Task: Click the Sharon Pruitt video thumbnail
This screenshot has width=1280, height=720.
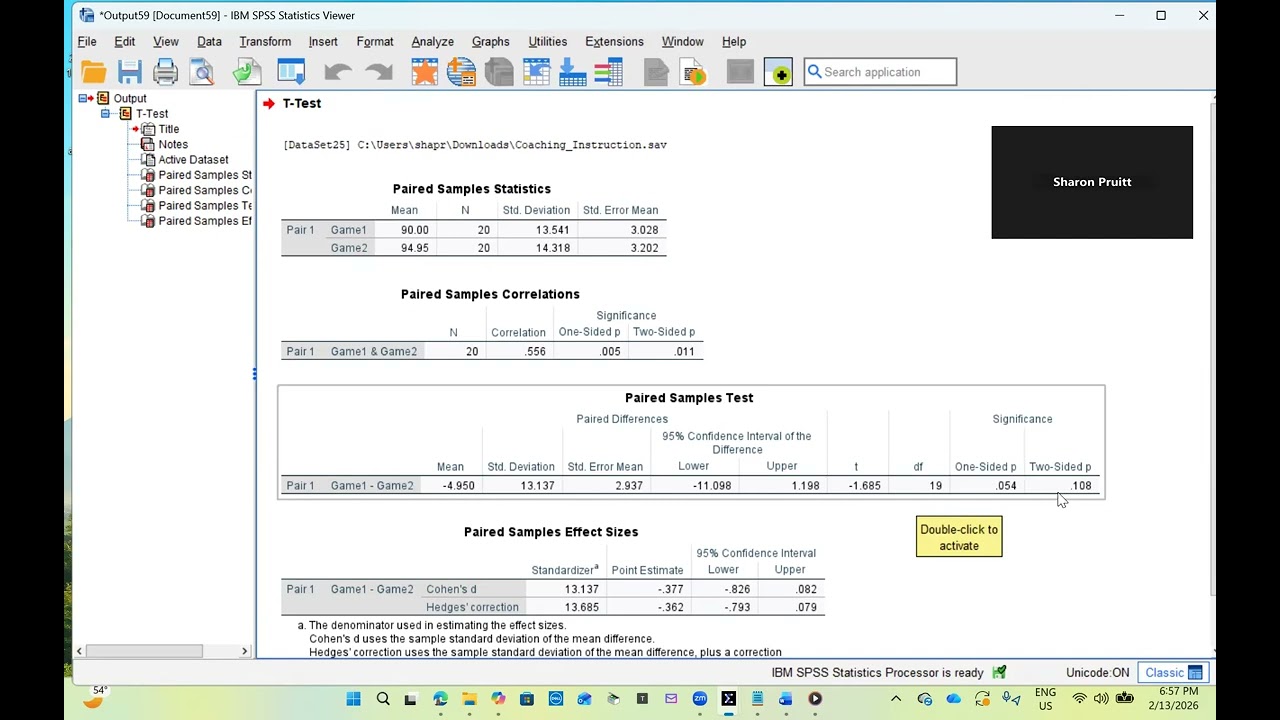Action: pyautogui.click(x=1092, y=182)
